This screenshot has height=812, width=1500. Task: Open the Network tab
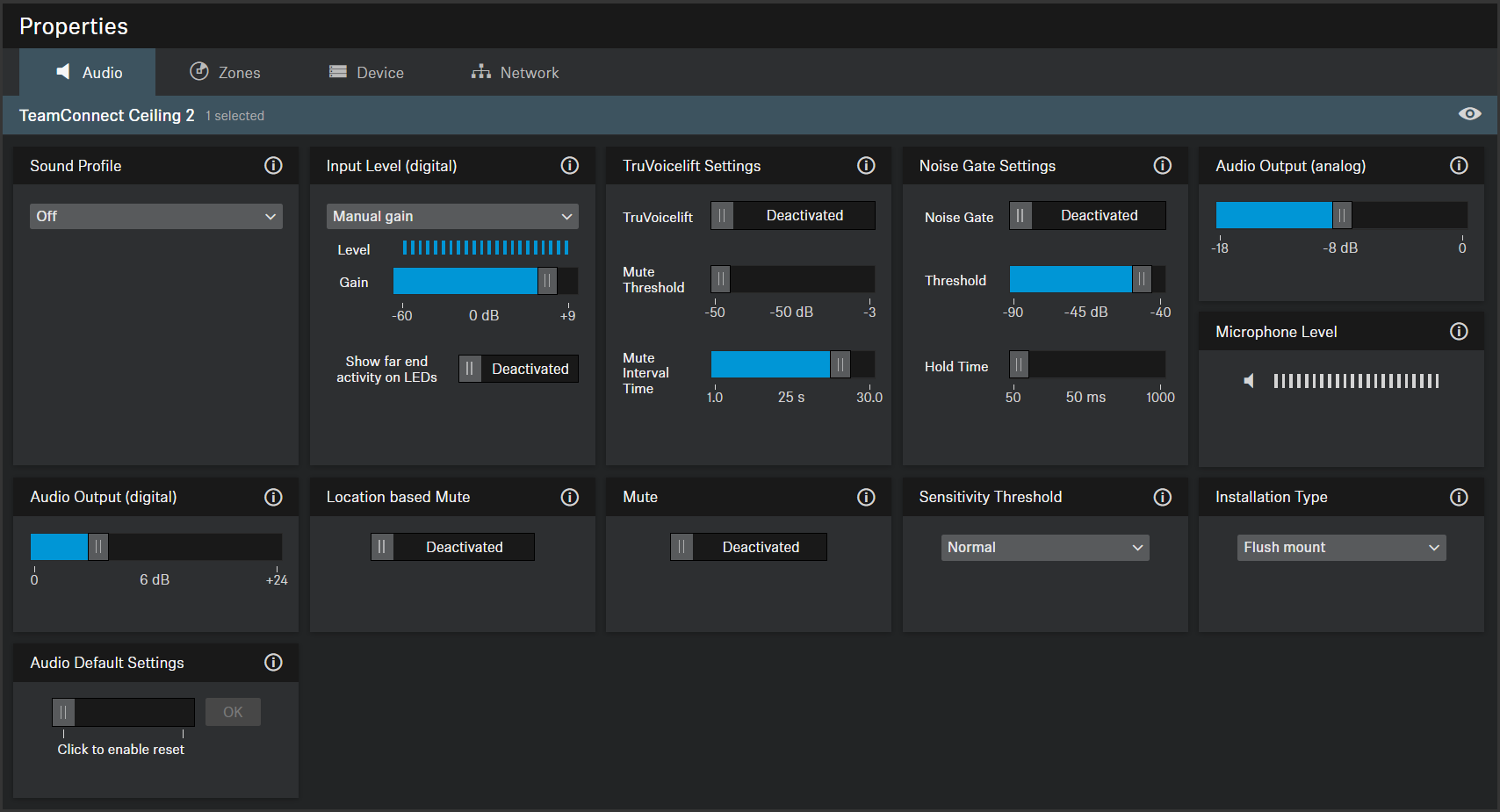[516, 73]
